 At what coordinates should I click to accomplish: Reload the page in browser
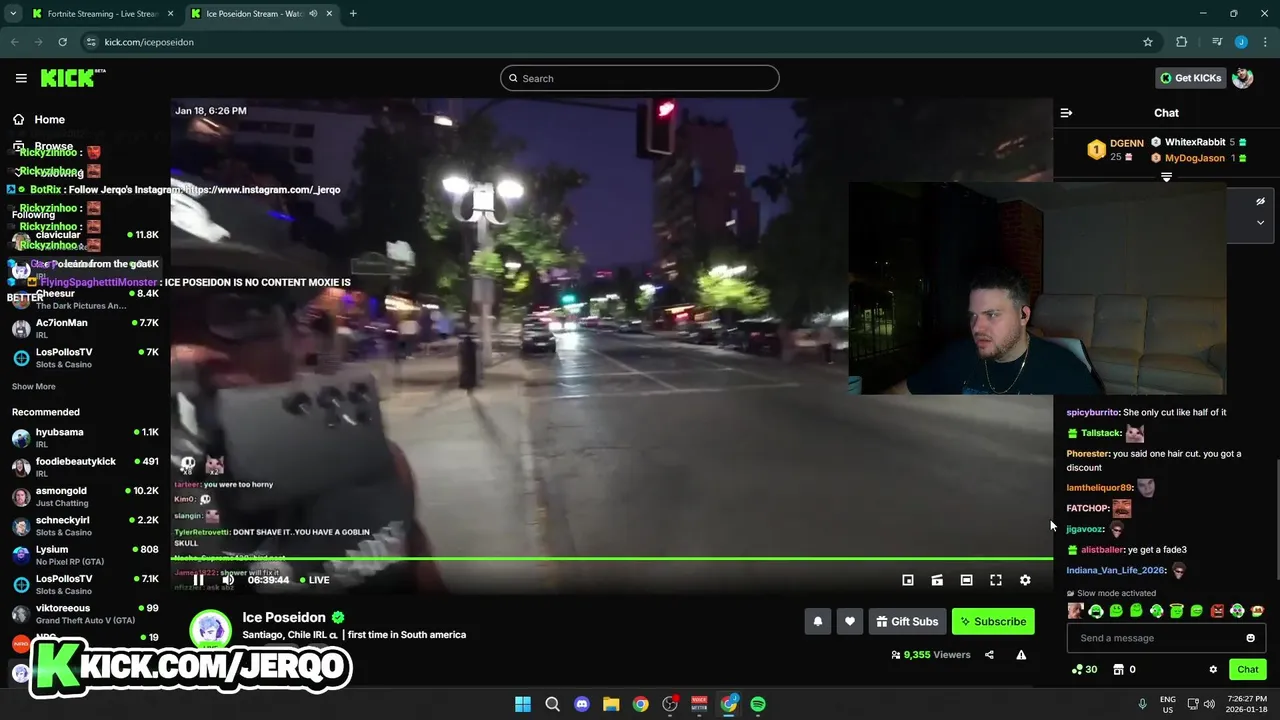(62, 42)
